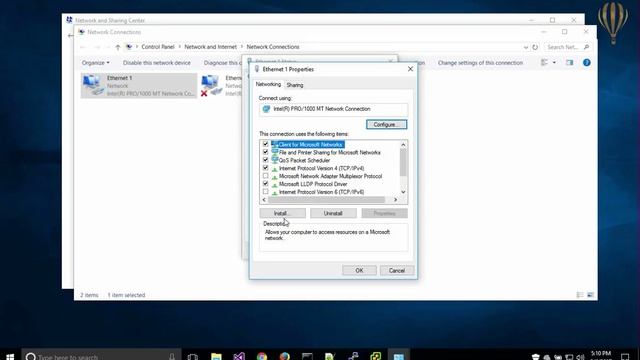Cancel the Ethernet 1 Properties dialog

click(x=396, y=270)
